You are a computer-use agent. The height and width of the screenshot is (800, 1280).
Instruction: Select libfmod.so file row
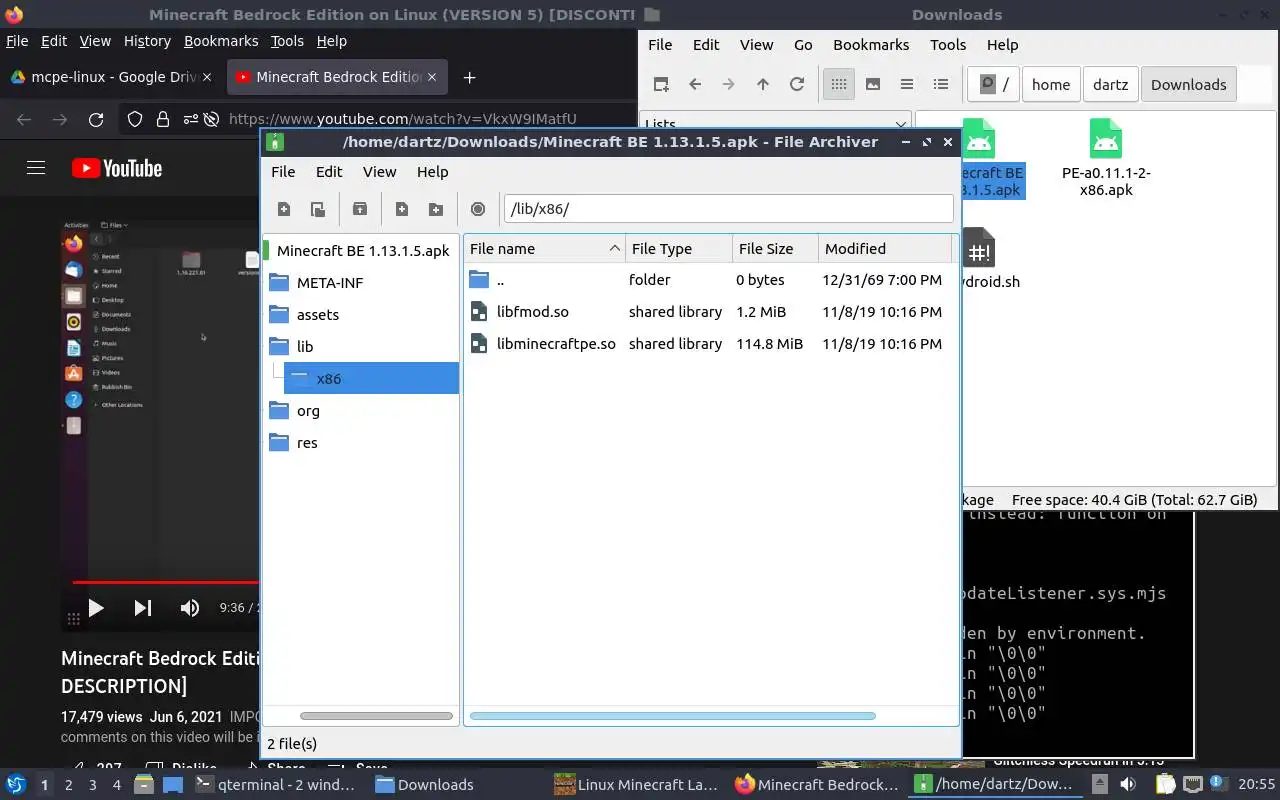click(x=709, y=312)
